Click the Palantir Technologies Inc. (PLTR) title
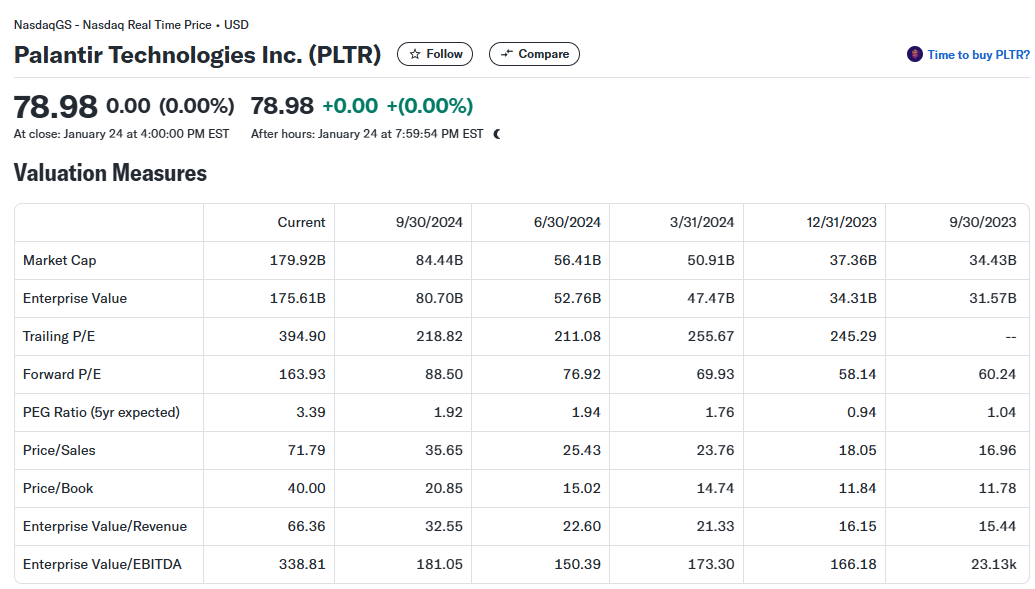The height and width of the screenshot is (589, 1035). [x=197, y=55]
